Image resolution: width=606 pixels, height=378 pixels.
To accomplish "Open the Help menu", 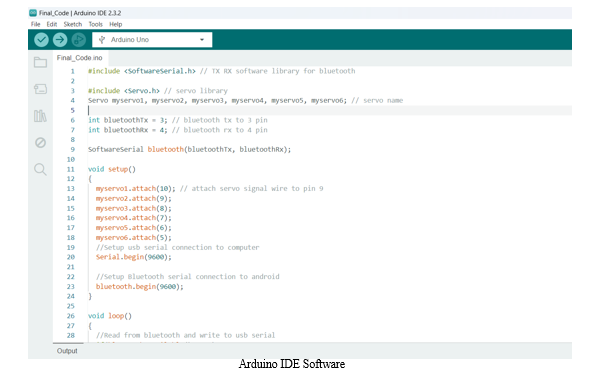I will (x=116, y=24).
